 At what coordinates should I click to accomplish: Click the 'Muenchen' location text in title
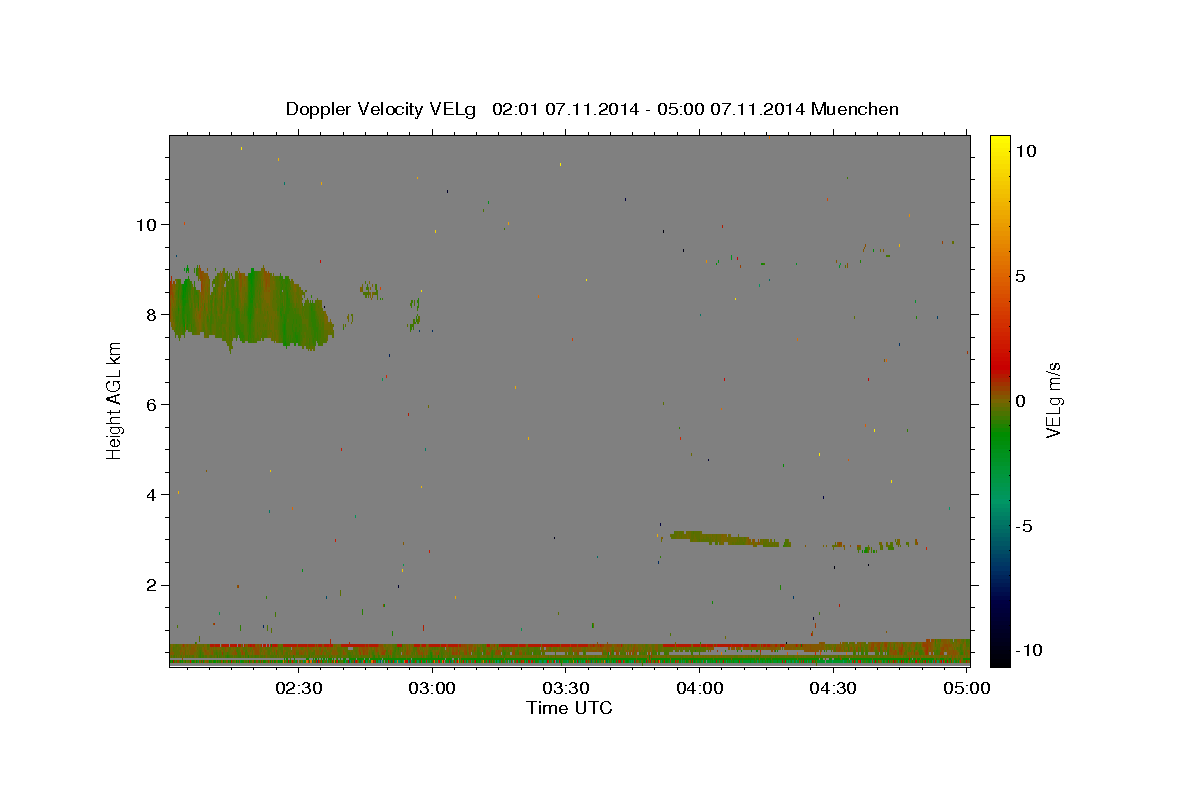click(857, 109)
